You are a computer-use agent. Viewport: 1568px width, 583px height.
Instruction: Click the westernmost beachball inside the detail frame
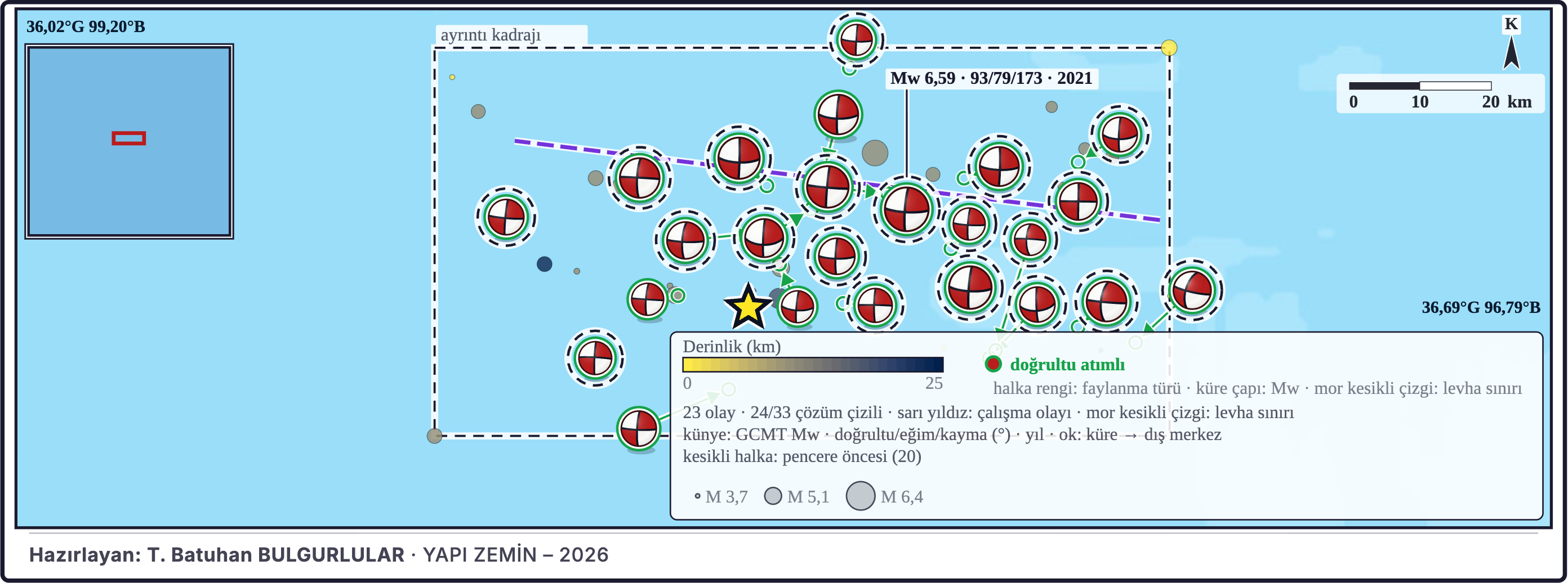click(x=506, y=217)
